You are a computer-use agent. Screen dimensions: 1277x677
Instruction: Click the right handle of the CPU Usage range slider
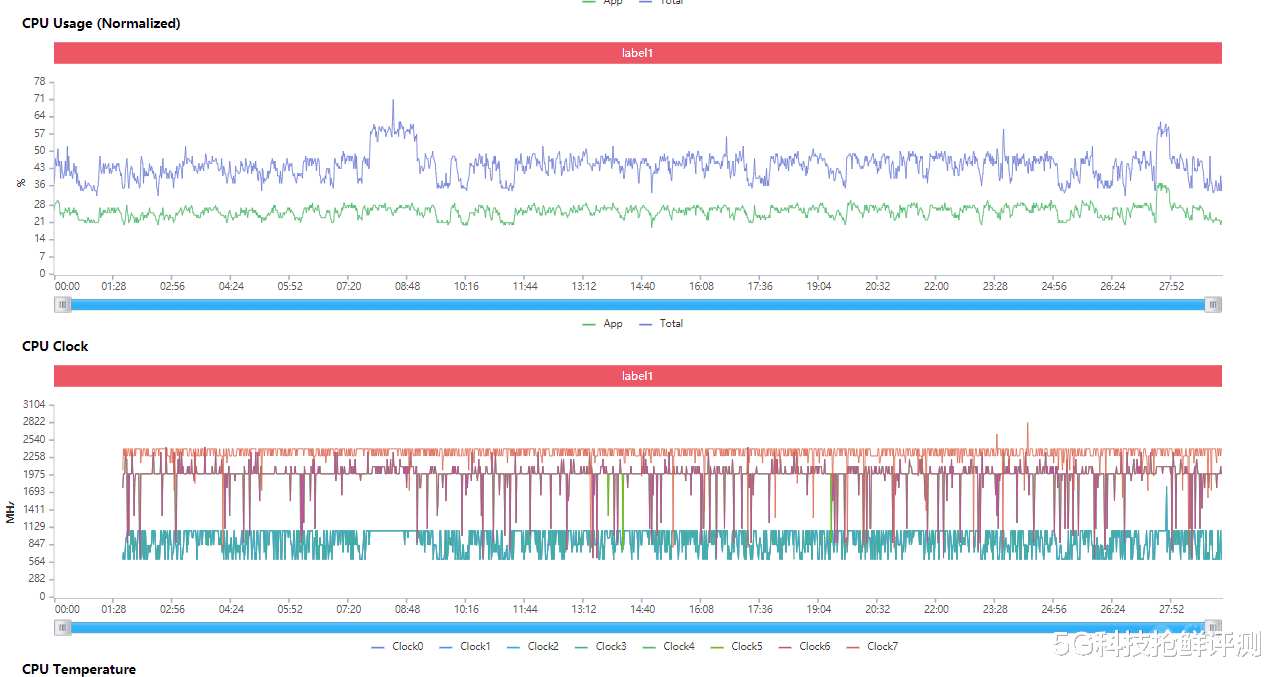[x=1213, y=304]
